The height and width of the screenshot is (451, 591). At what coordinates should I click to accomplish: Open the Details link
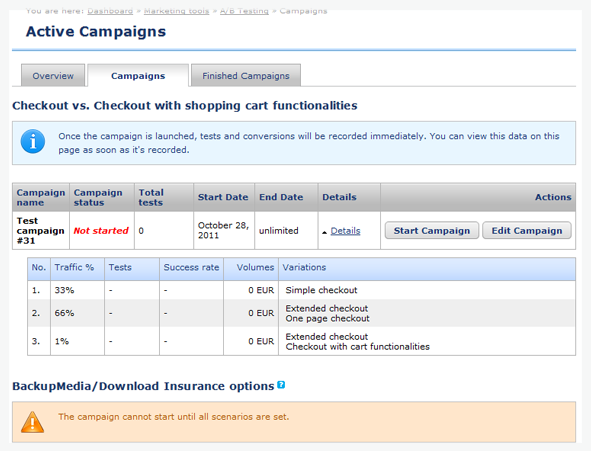345,231
